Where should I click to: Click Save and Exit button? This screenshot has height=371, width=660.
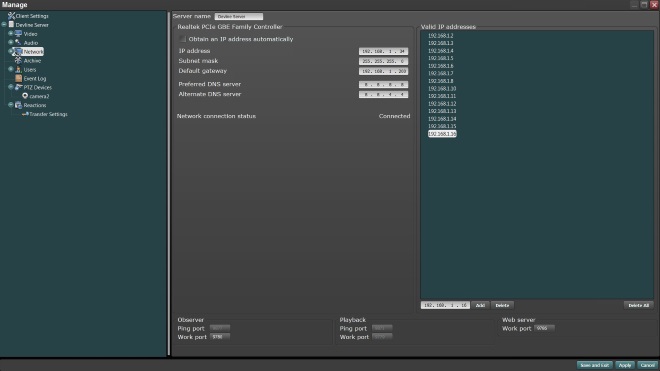coord(594,365)
